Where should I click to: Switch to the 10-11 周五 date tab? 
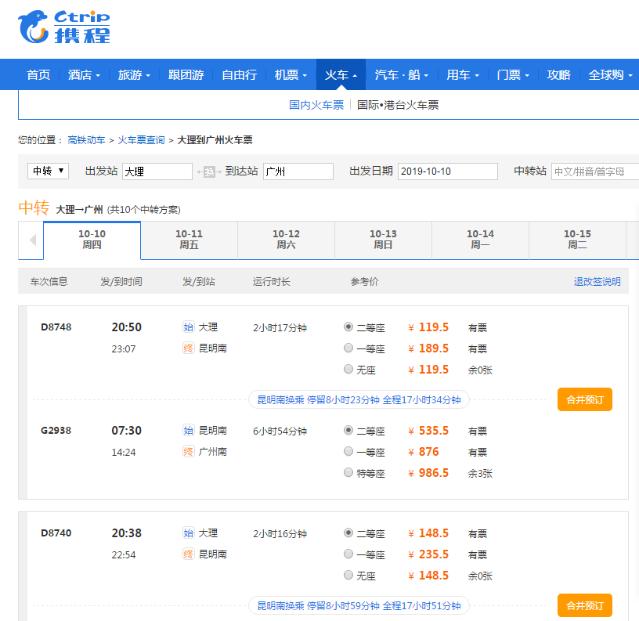point(189,240)
